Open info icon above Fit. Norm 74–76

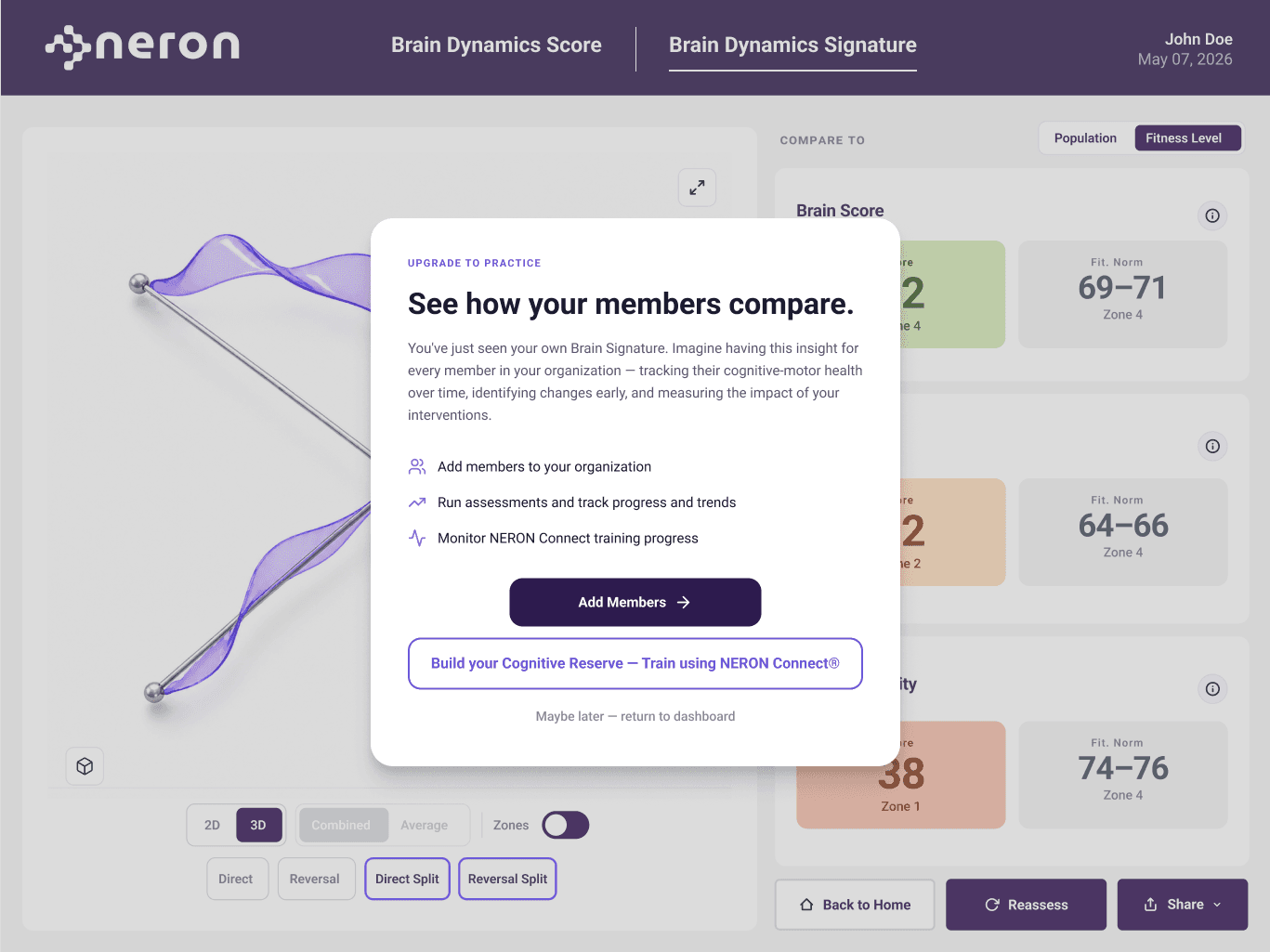pyautogui.click(x=1212, y=688)
